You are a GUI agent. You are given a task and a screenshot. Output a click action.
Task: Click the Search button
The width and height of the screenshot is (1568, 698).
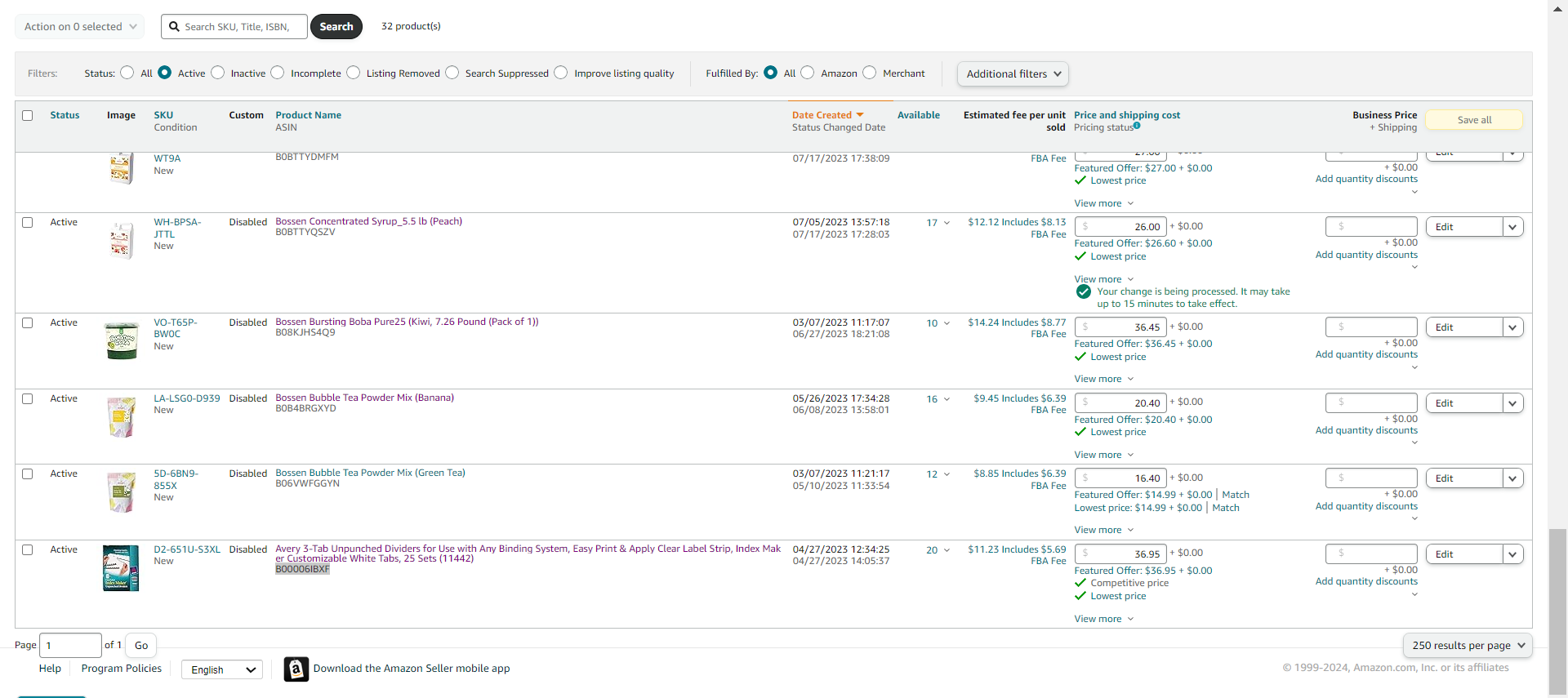click(x=336, y=27)
